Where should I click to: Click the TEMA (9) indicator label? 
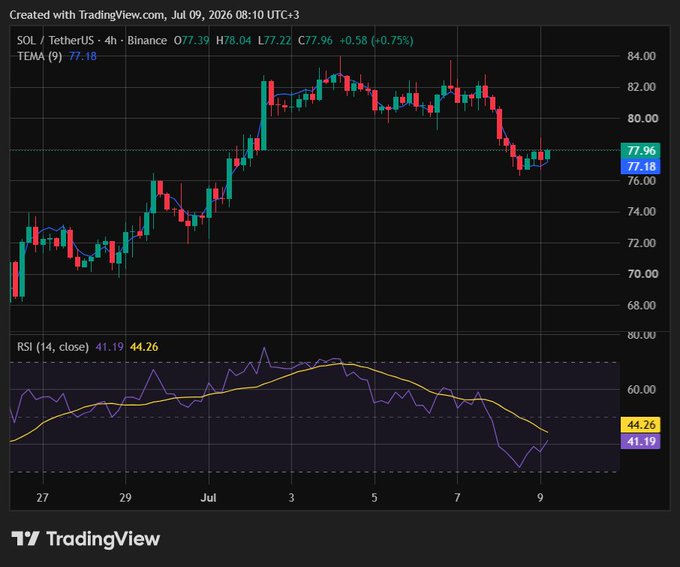pyautogui.click(x=39, y=56)
